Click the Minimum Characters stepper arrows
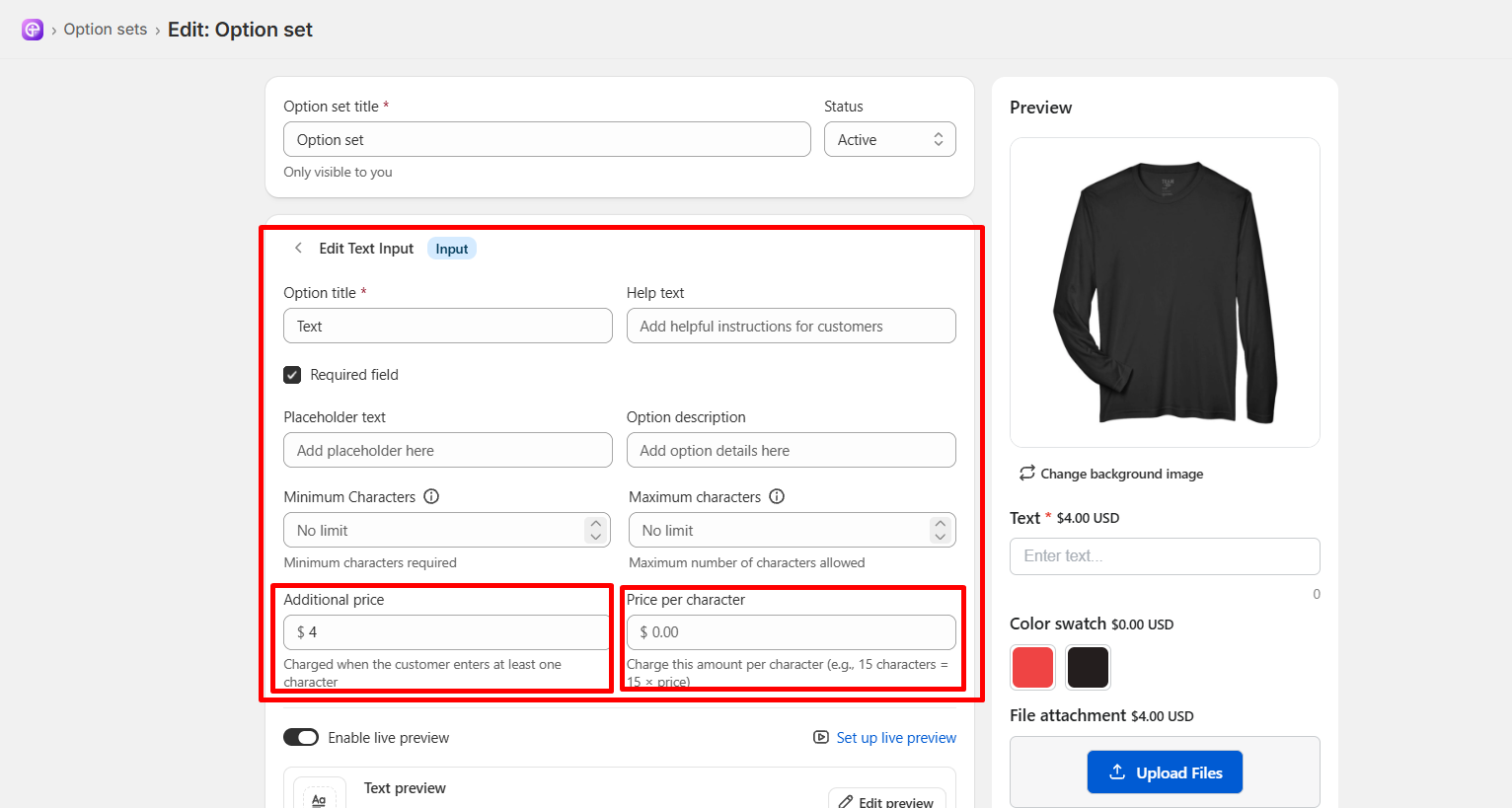The height and width of the screenshot is (808, 1512). tap(595, 530)
